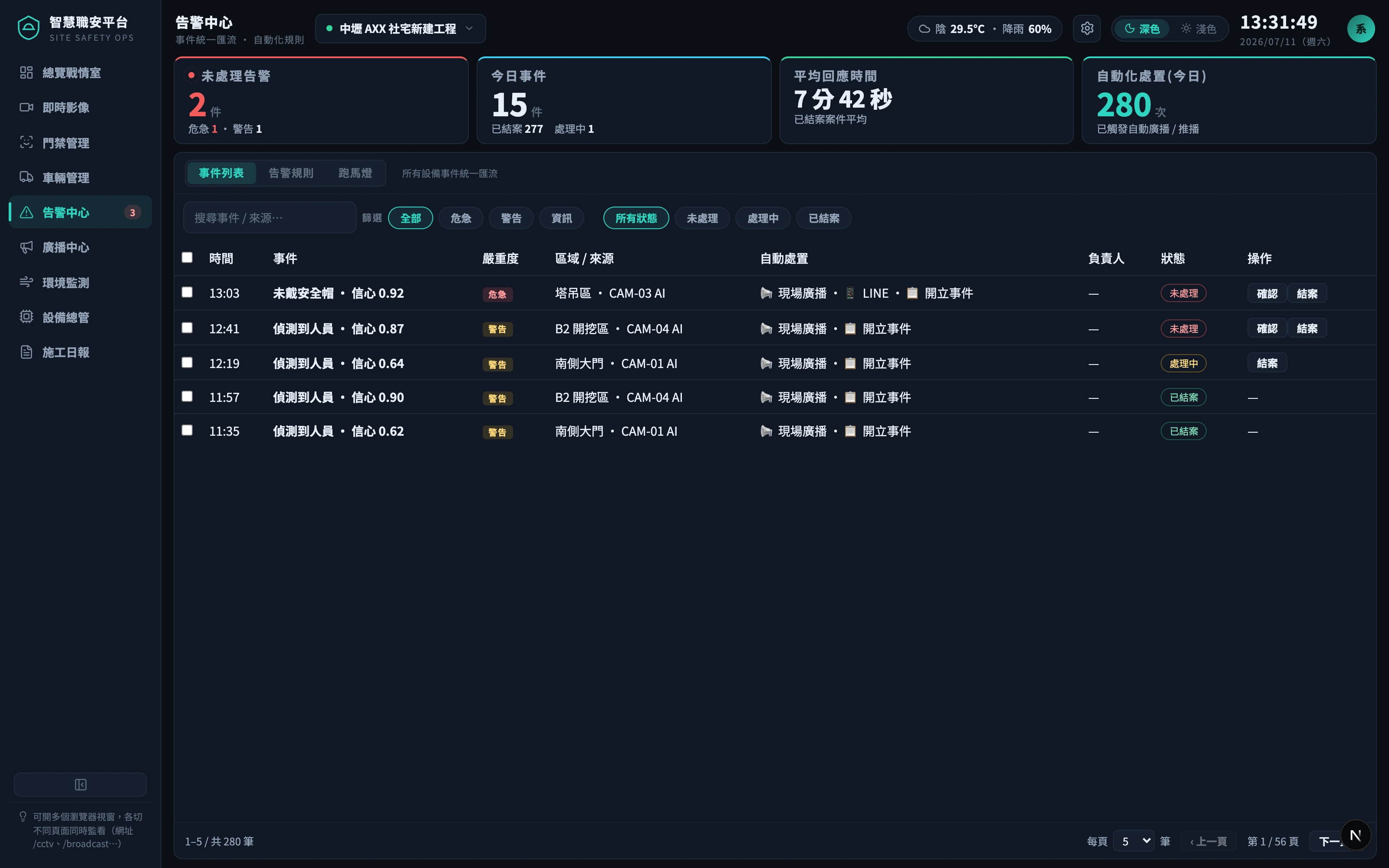Click the 處理中 status badge in 12:19 row

click(x=1184, y=363)
